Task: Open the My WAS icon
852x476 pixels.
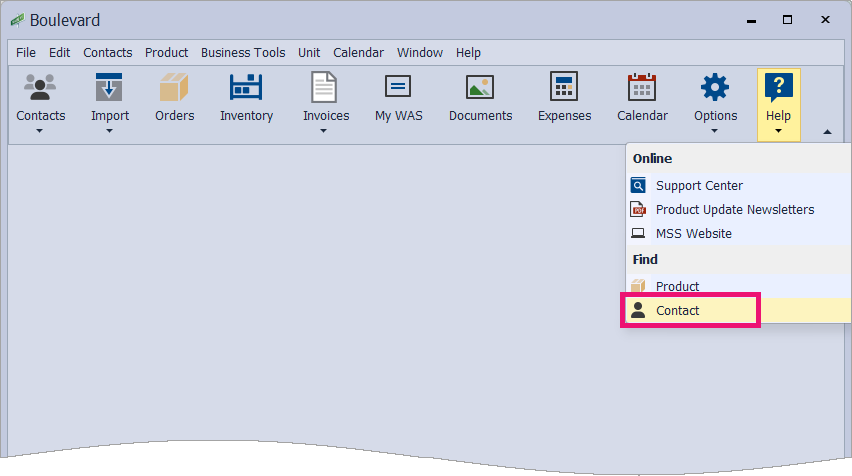Action: click(x=398, y=86)
